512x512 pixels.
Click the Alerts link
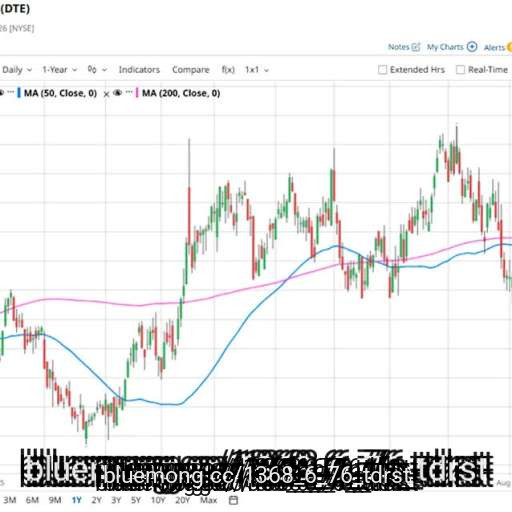494,48
